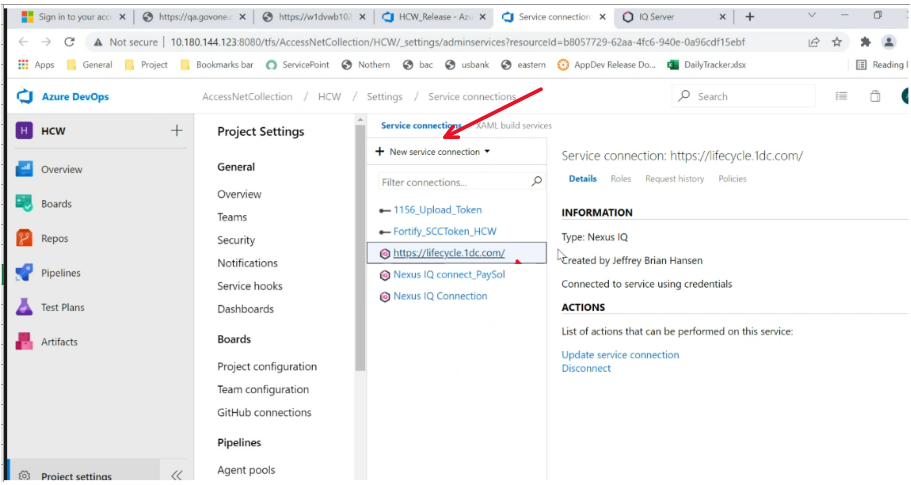This screenshot has width=911, height=485.
Task: Open the browser tab search chevron
Action: coord(811,16)
